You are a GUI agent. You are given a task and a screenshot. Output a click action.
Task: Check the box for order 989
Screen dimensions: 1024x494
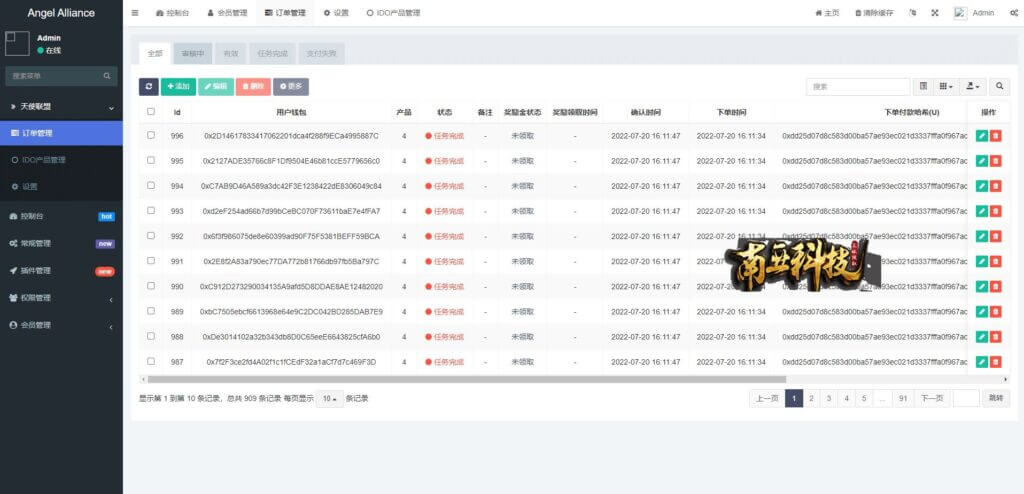click(151, 311)
